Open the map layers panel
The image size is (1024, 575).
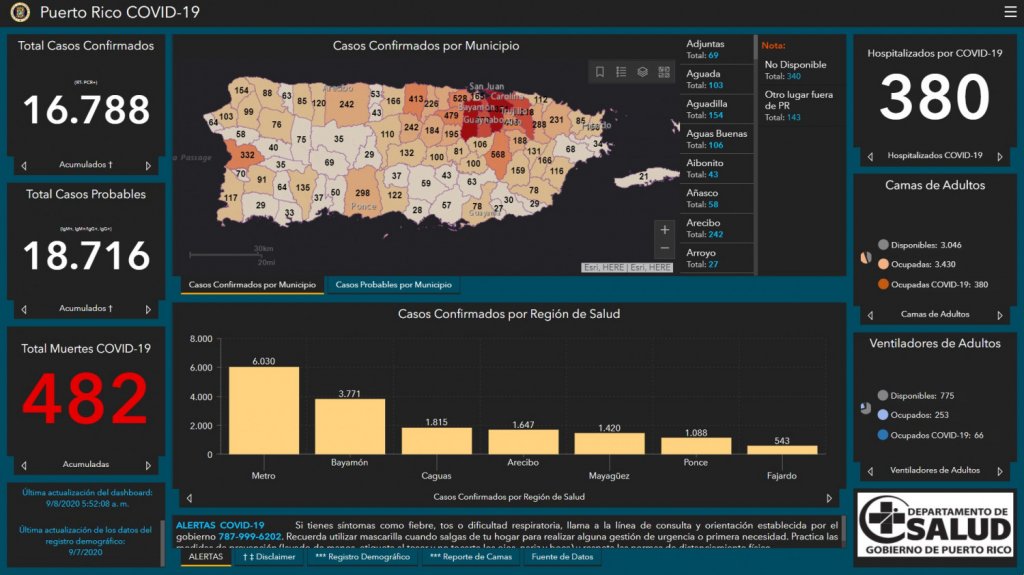pyautogui.click(x=642, y=72)
